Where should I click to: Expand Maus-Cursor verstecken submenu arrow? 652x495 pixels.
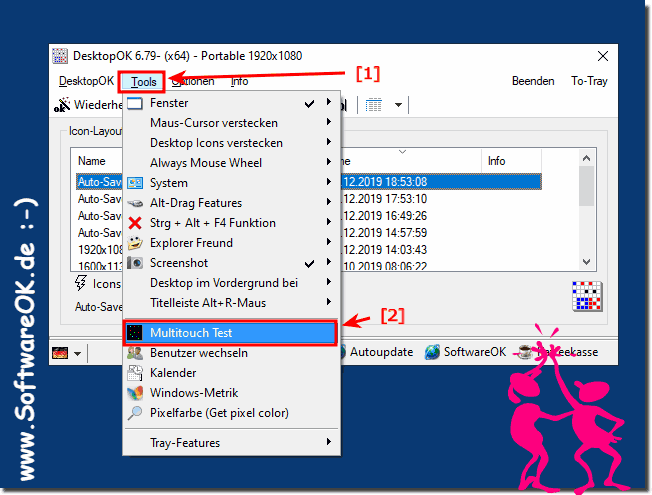(x=329, y=121)
